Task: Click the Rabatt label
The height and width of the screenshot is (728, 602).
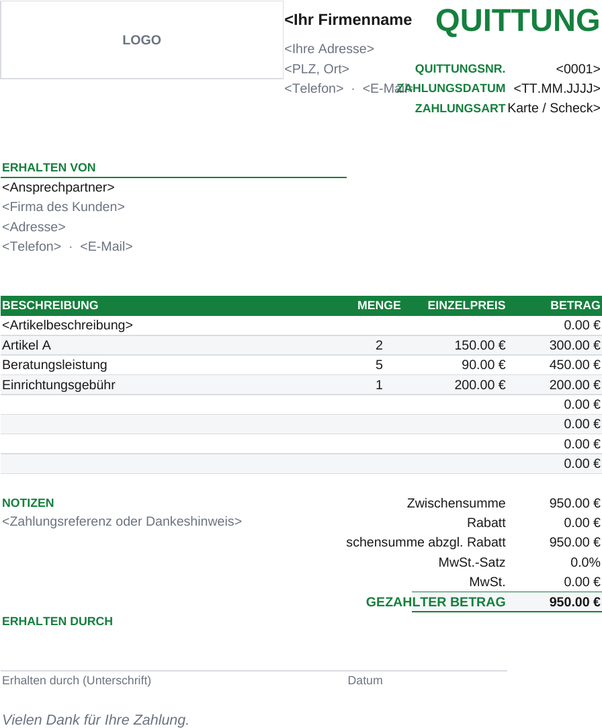Action: [x=486, y=523]
